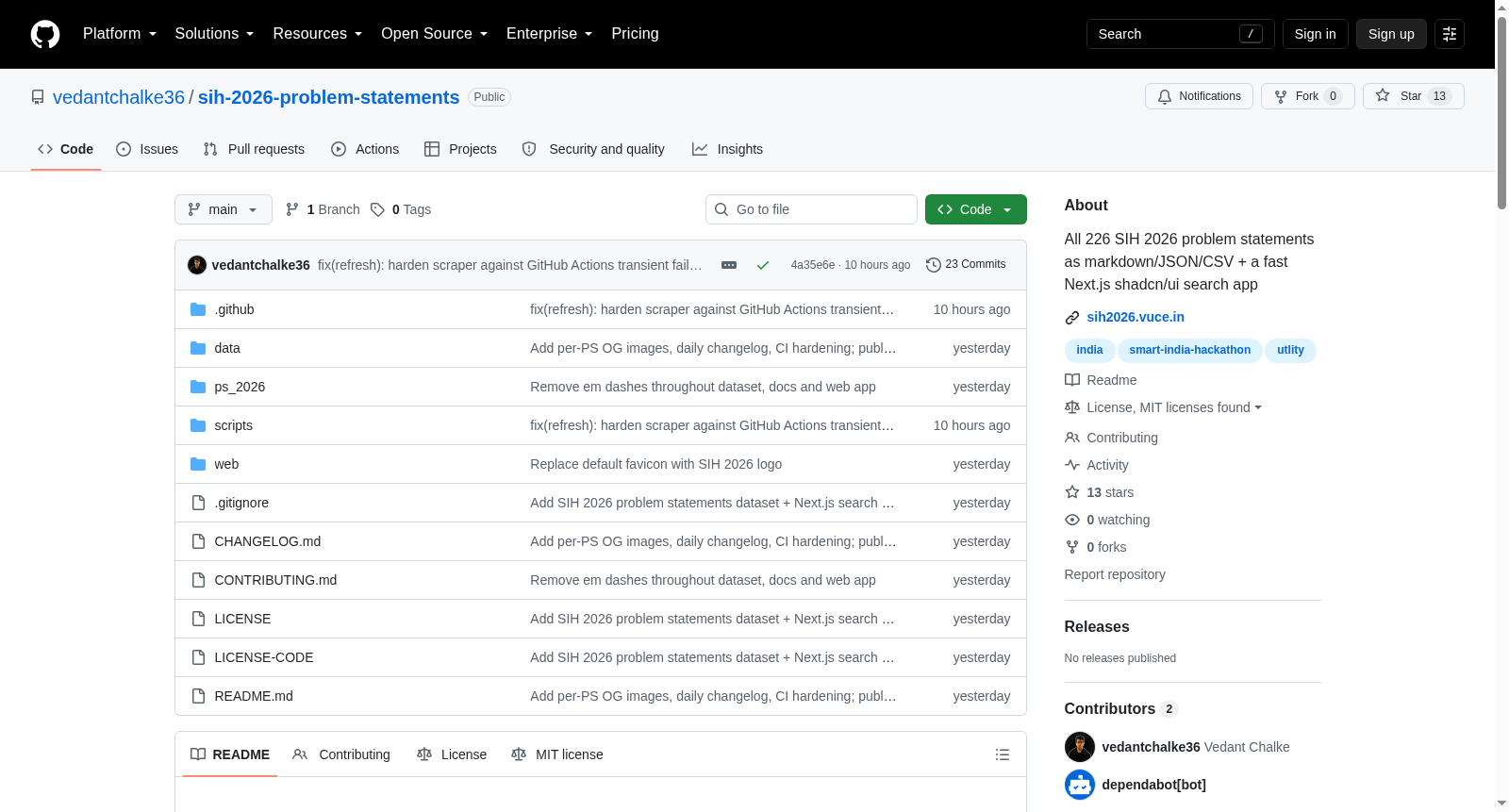The image size is (1509, 812).
Task: View the 1 Branch link
Action: (323, 209)
